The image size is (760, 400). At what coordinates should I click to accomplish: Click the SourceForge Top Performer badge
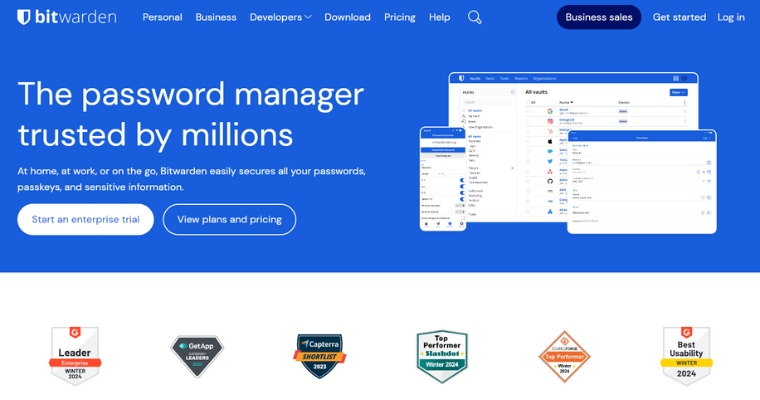pos(564,356)
